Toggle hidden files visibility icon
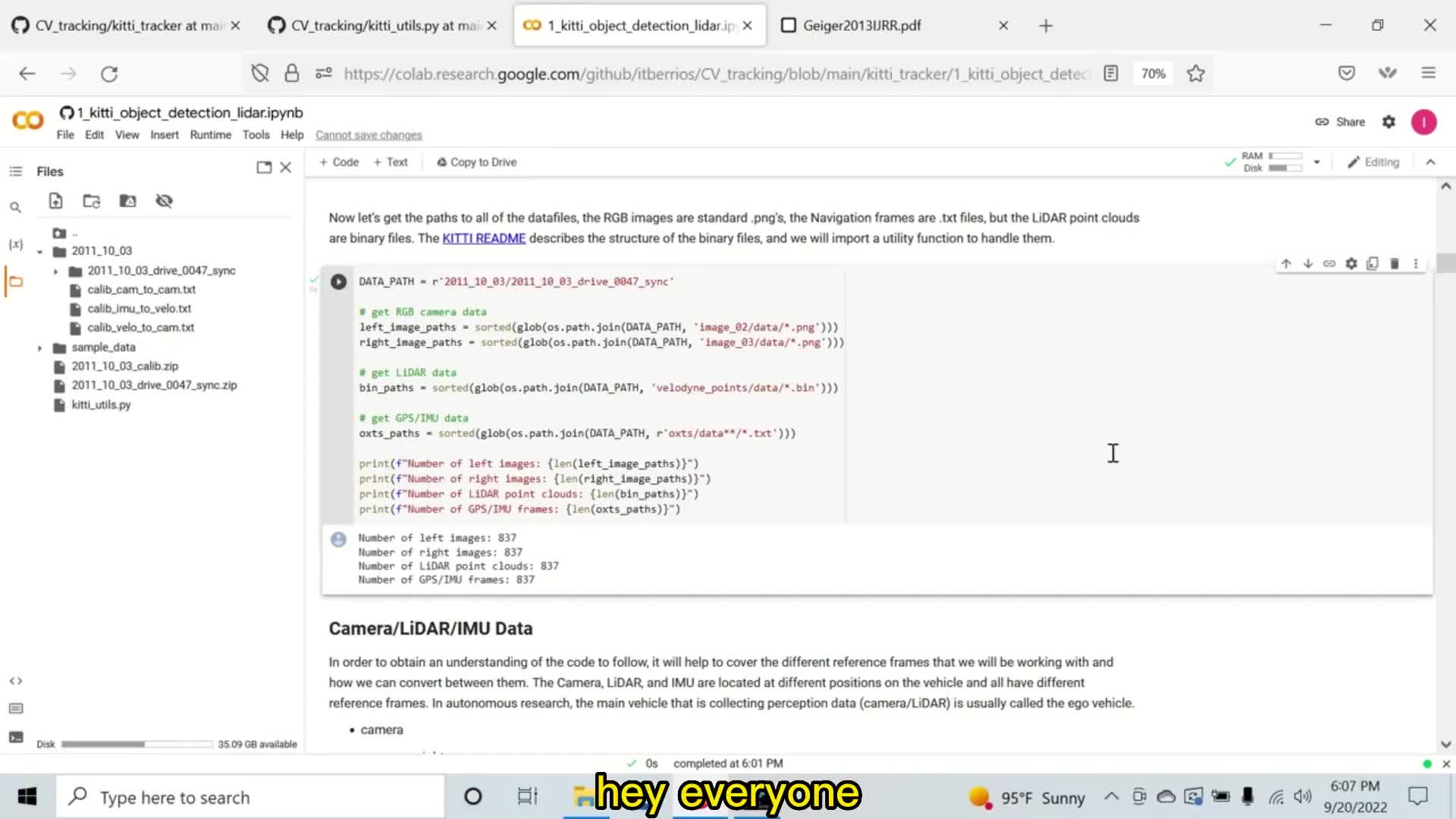 click(x=164, y=201)
